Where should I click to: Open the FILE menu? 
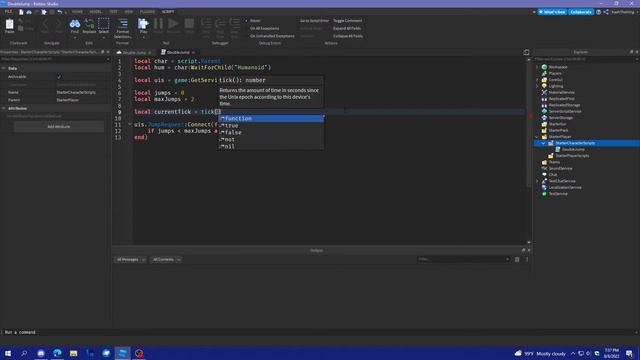[x=9, y=12]
